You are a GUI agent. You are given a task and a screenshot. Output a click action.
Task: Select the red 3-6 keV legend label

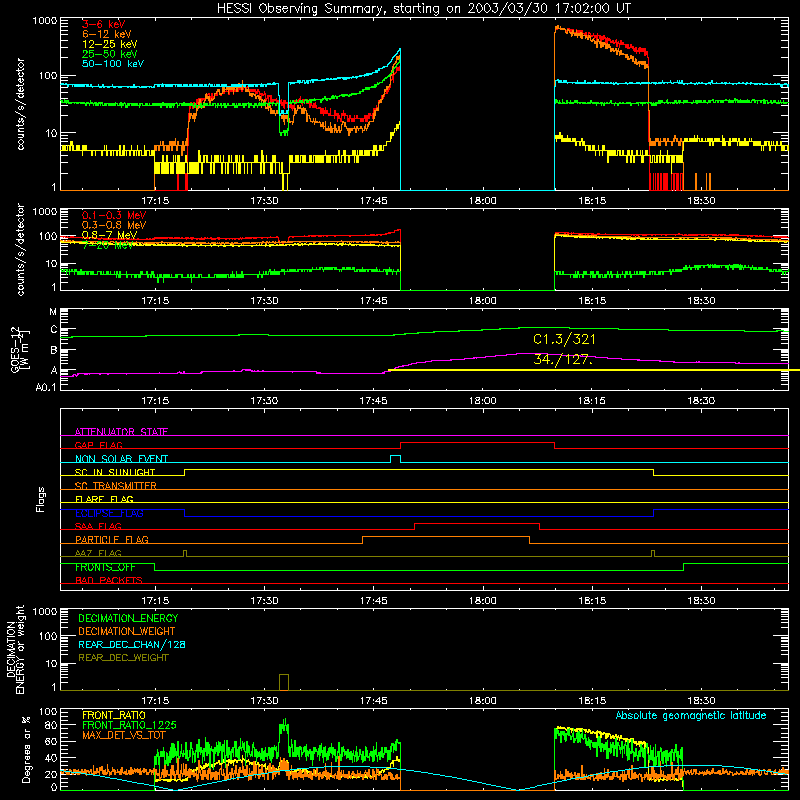tap(104, 24)
